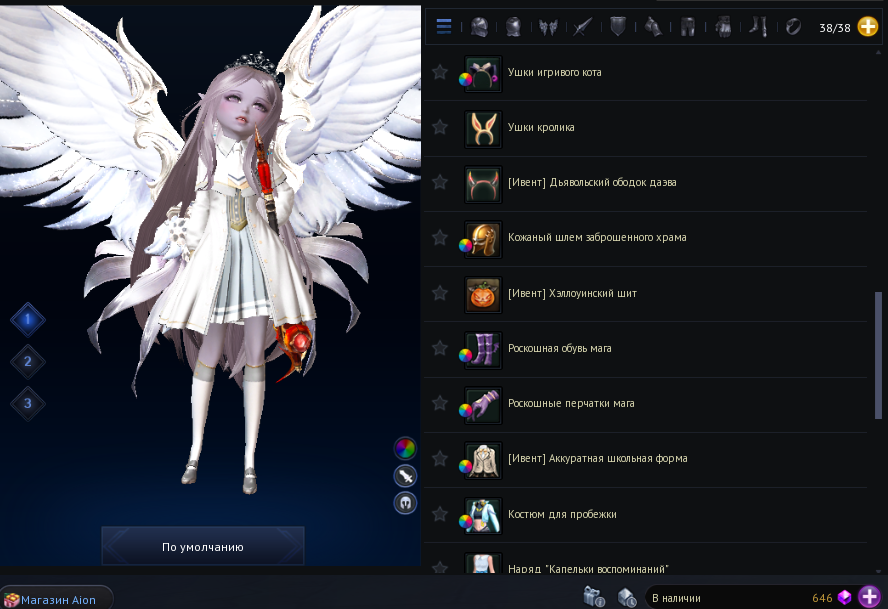Select the playful cat ears icon
The height and width of the screenshot is (609, 888).
click(483, 74)
